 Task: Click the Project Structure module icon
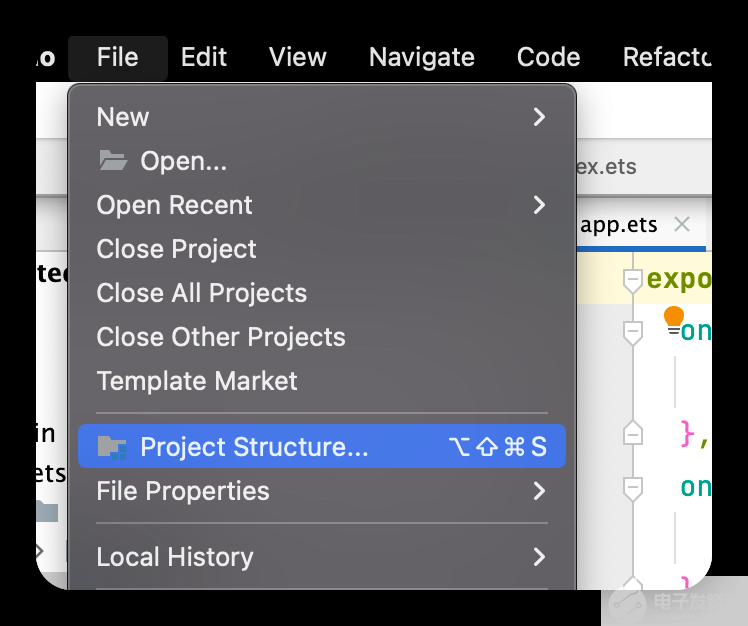pyautogui.click(x=113, y=447)
